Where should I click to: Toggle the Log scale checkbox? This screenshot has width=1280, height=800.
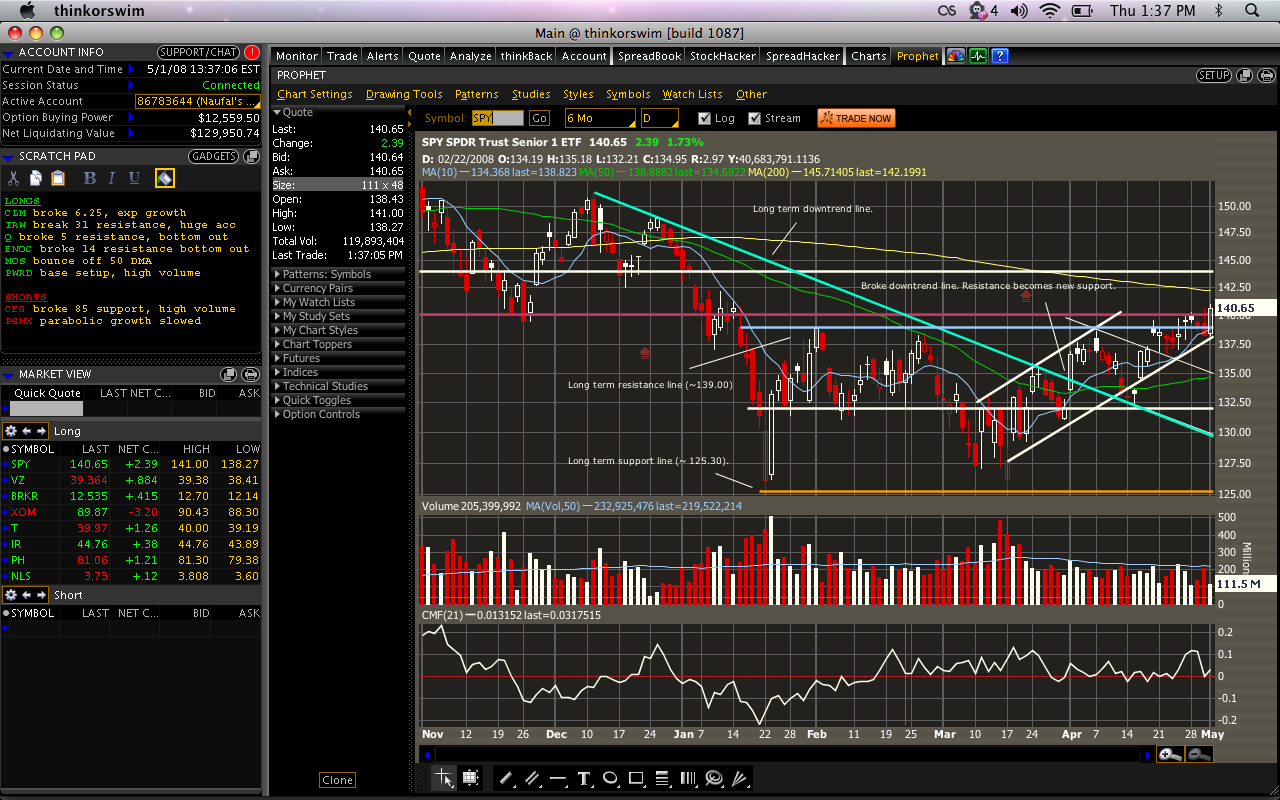coord(704,118)
